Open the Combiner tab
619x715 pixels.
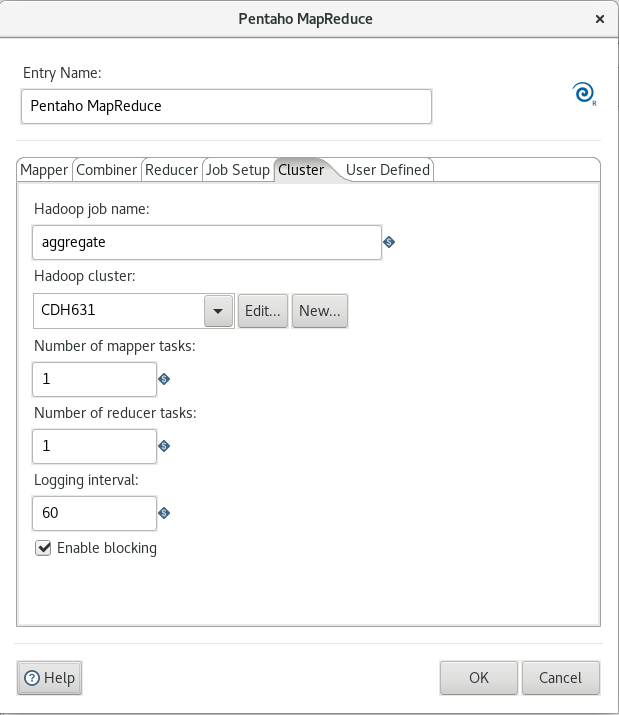click(x=106, y=170)
